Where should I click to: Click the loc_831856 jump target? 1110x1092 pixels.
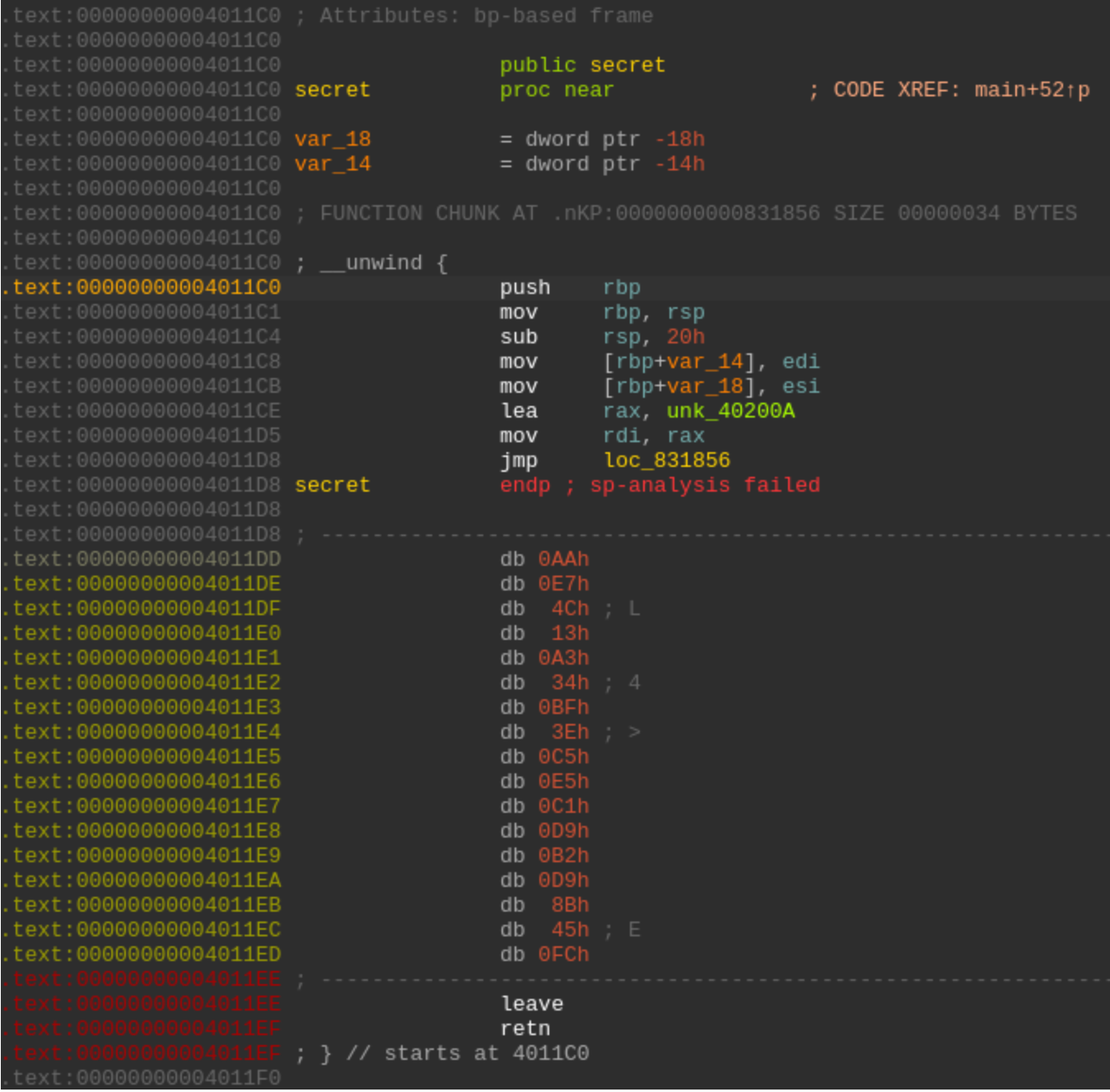click(x=666, y=460)
